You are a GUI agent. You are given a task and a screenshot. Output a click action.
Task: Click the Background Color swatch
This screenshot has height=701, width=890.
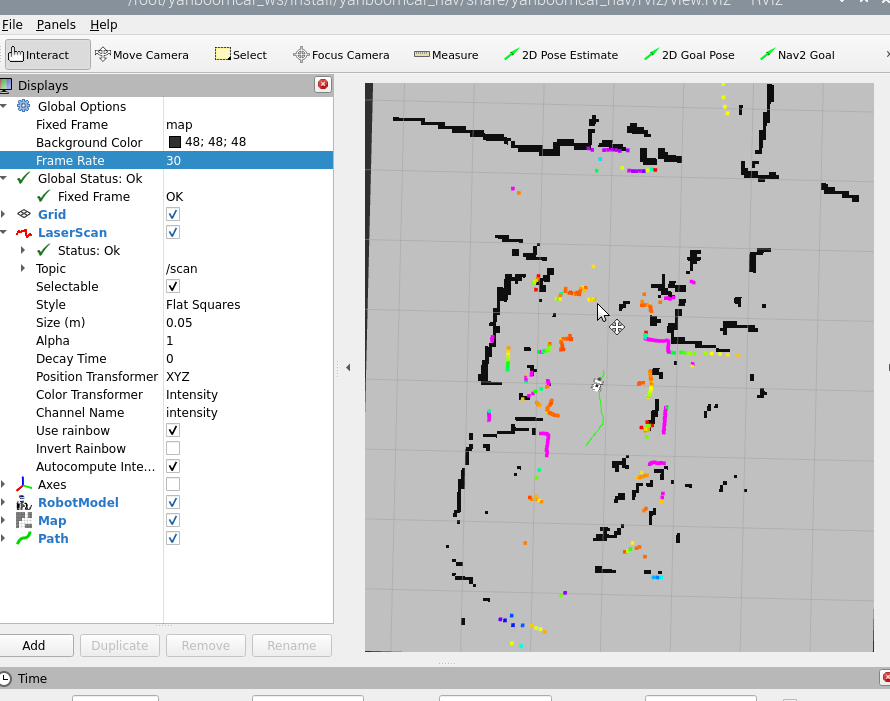(175, 142)
